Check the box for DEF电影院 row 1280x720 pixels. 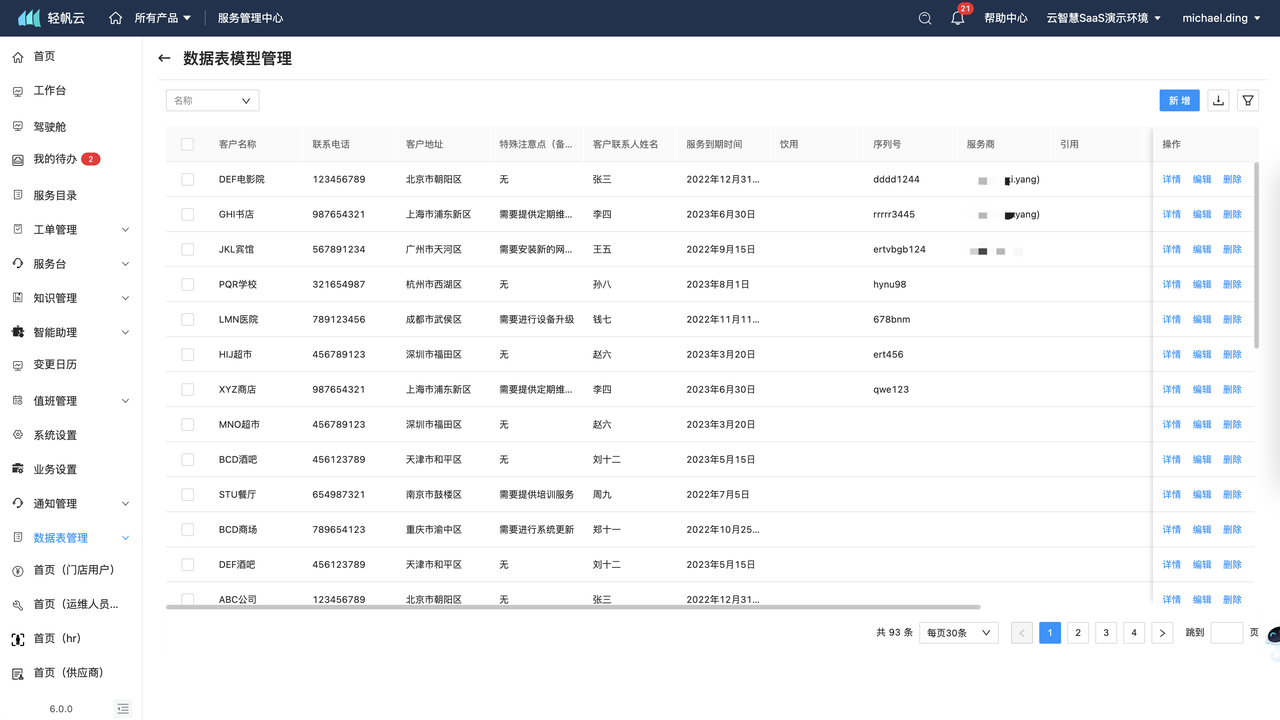coord(187,179)
